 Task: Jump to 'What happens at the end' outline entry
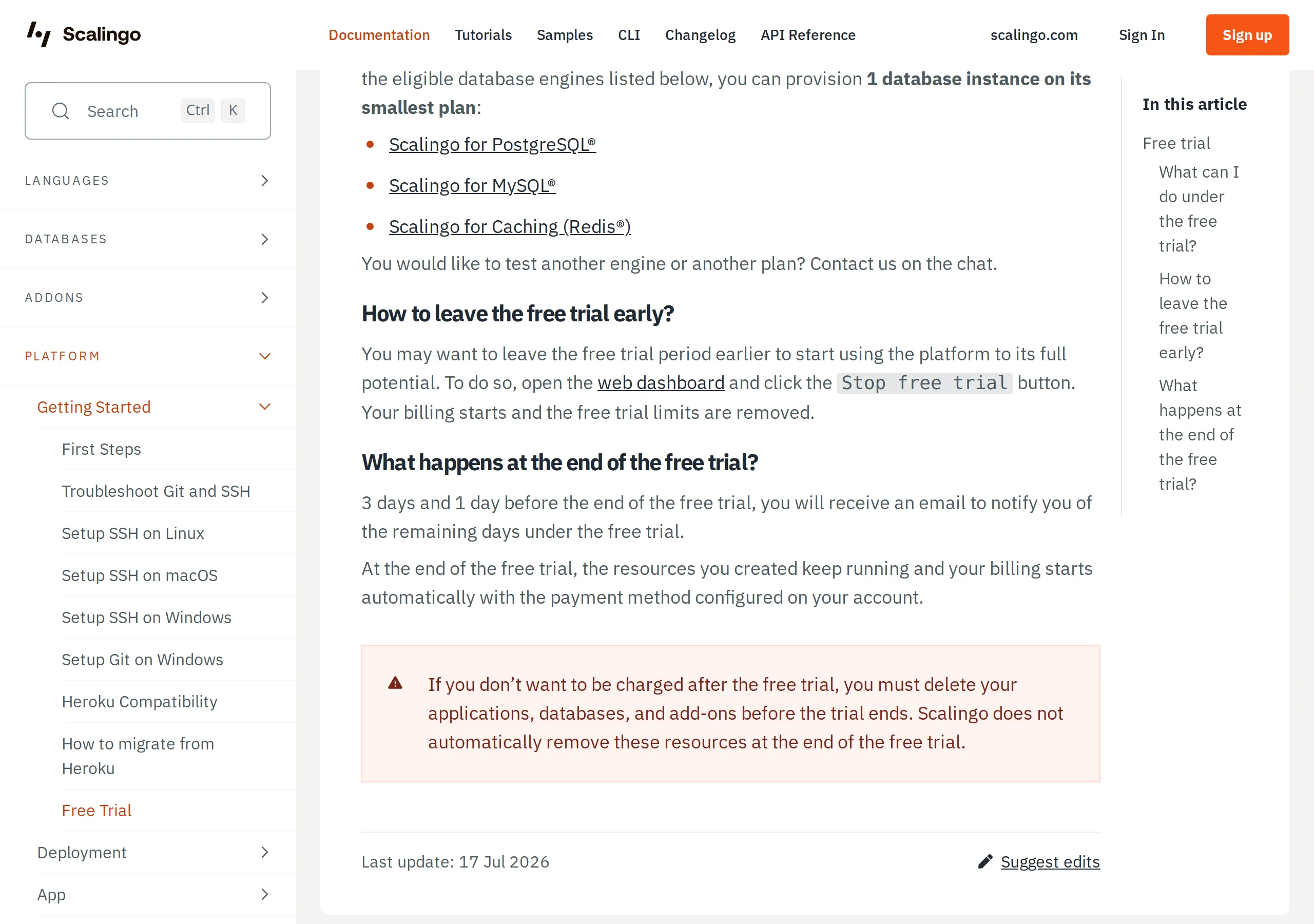(1200, 434)
